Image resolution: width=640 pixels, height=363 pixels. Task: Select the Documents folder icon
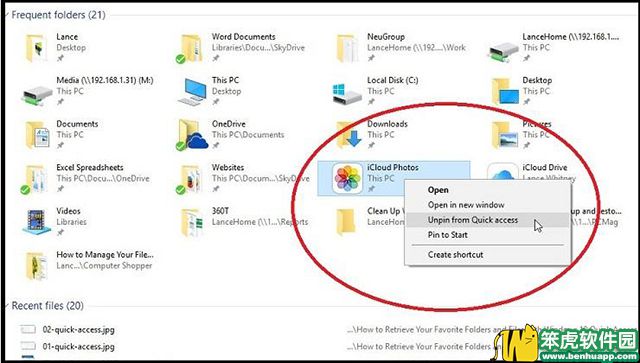click(38, 135)
